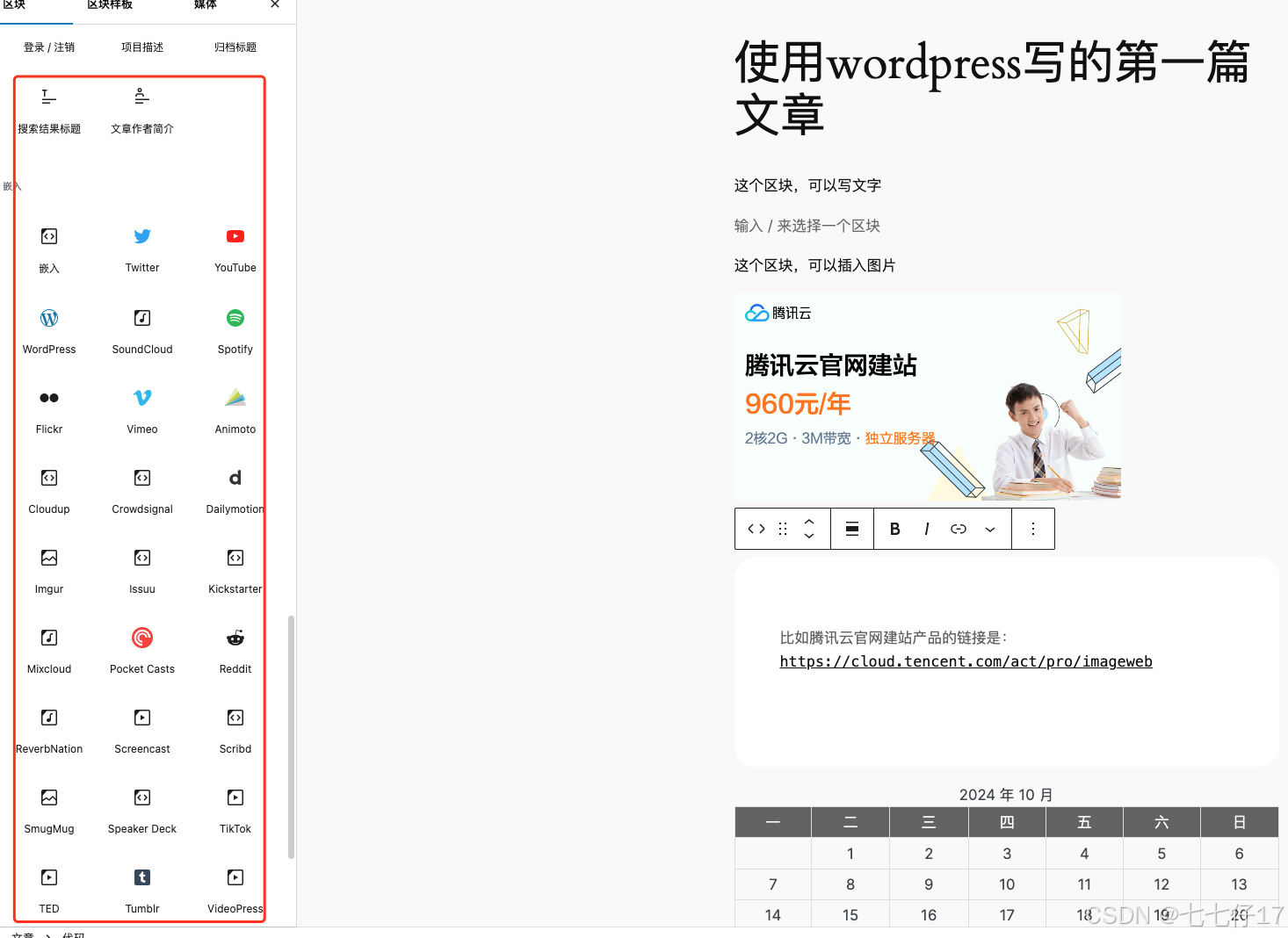This screenshot has height=938, width=1288.
Task: Insert the TikTok embed block
Action: (235, 811)
